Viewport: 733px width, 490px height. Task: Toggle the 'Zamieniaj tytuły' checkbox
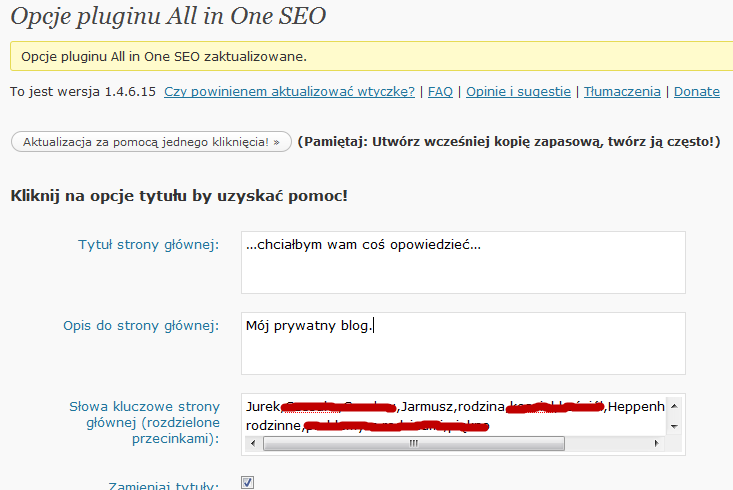pos(248,482)
